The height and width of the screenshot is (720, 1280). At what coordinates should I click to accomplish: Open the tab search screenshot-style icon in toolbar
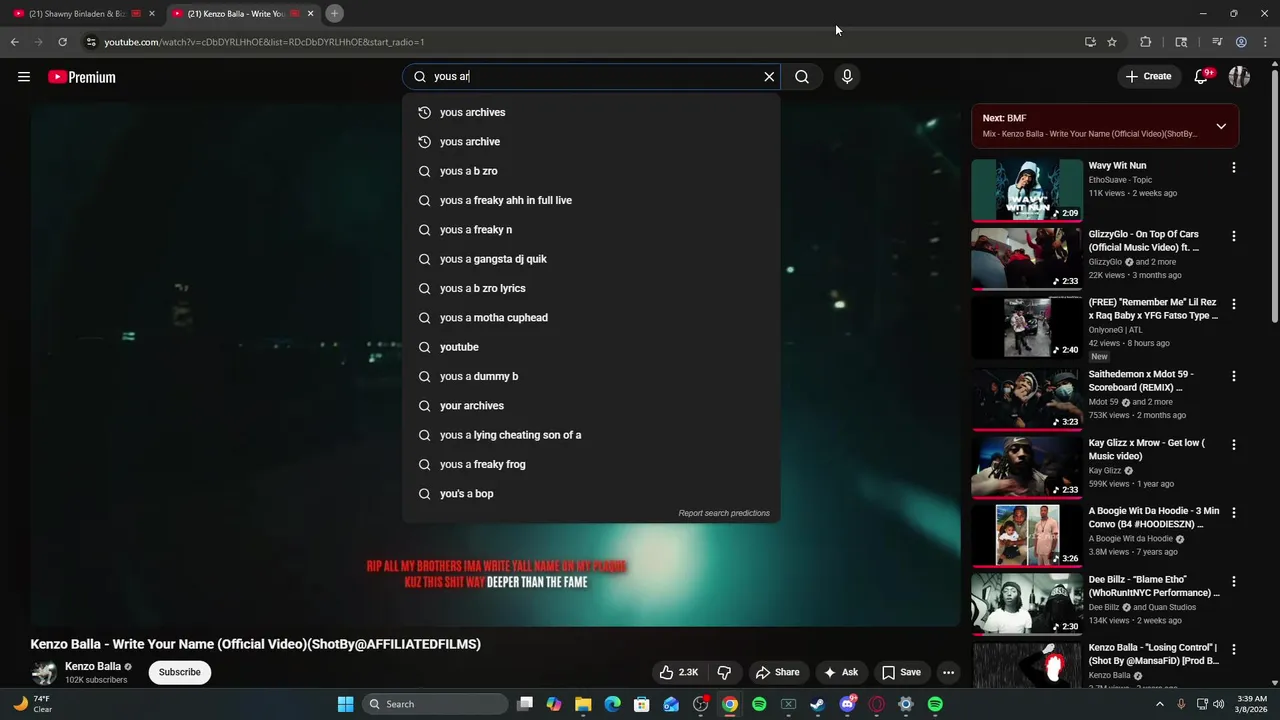[x=1181, y=42]
